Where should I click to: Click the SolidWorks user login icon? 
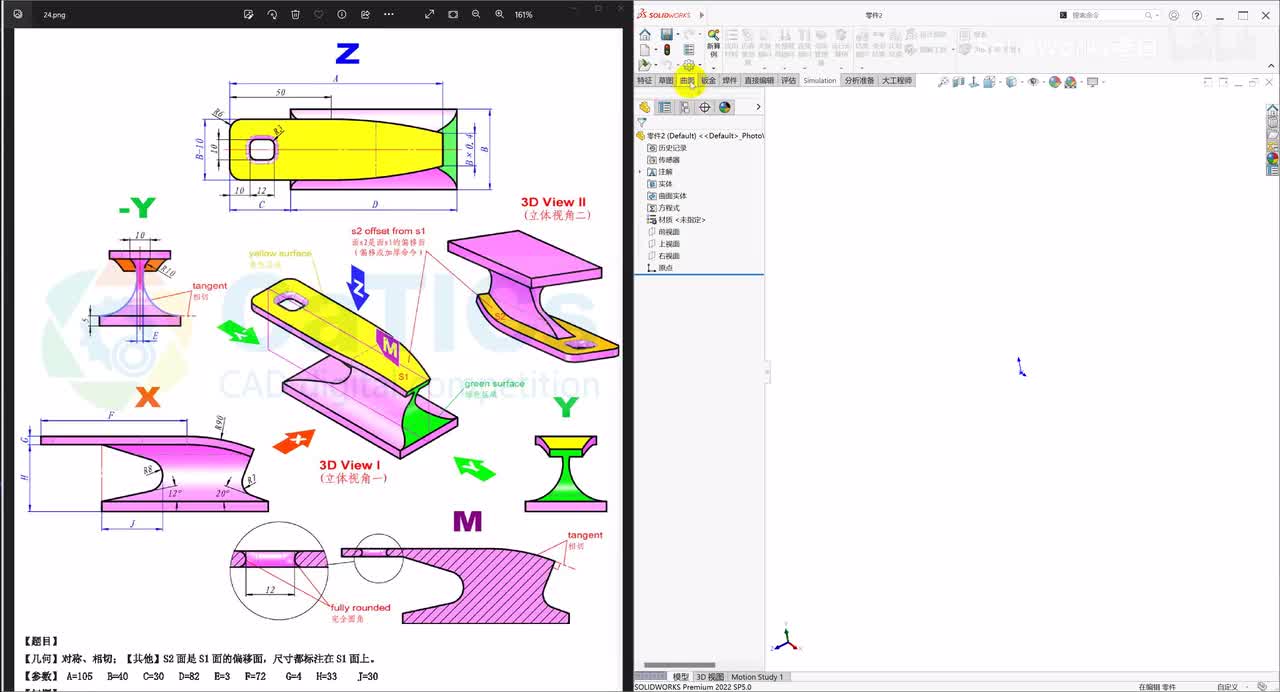1174,15
